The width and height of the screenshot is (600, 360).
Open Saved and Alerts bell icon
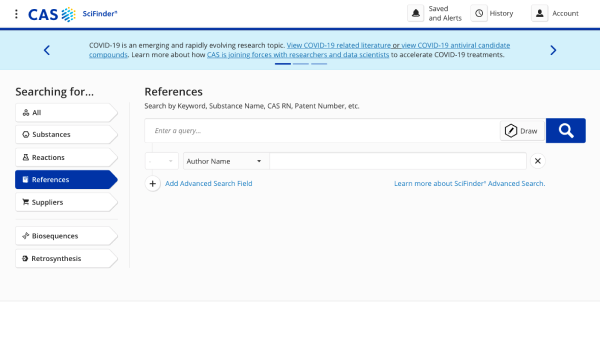click(416, 13)
